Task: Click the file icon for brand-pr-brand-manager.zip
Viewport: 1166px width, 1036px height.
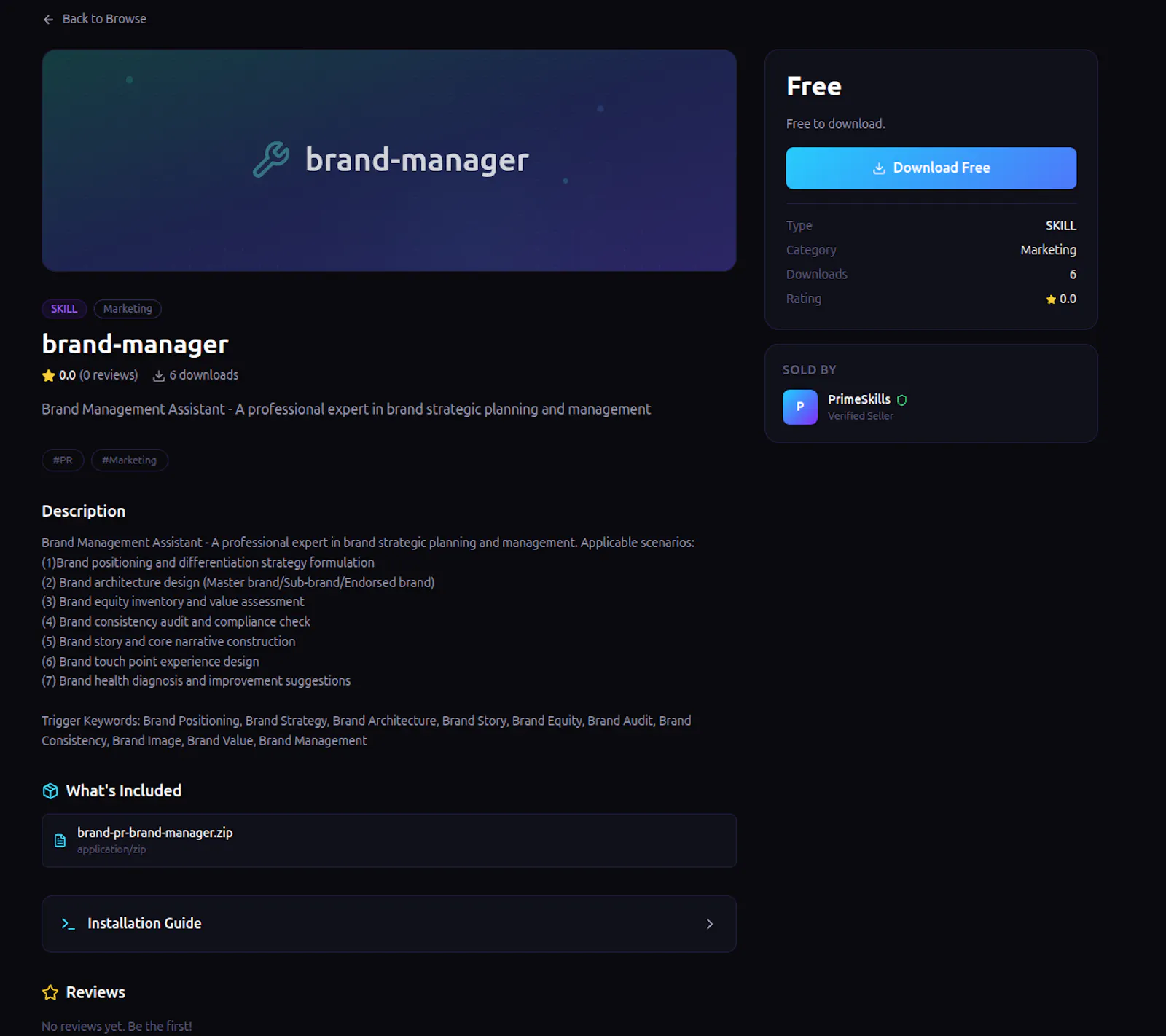Action: pyautogui.click(x=60, y=841)
